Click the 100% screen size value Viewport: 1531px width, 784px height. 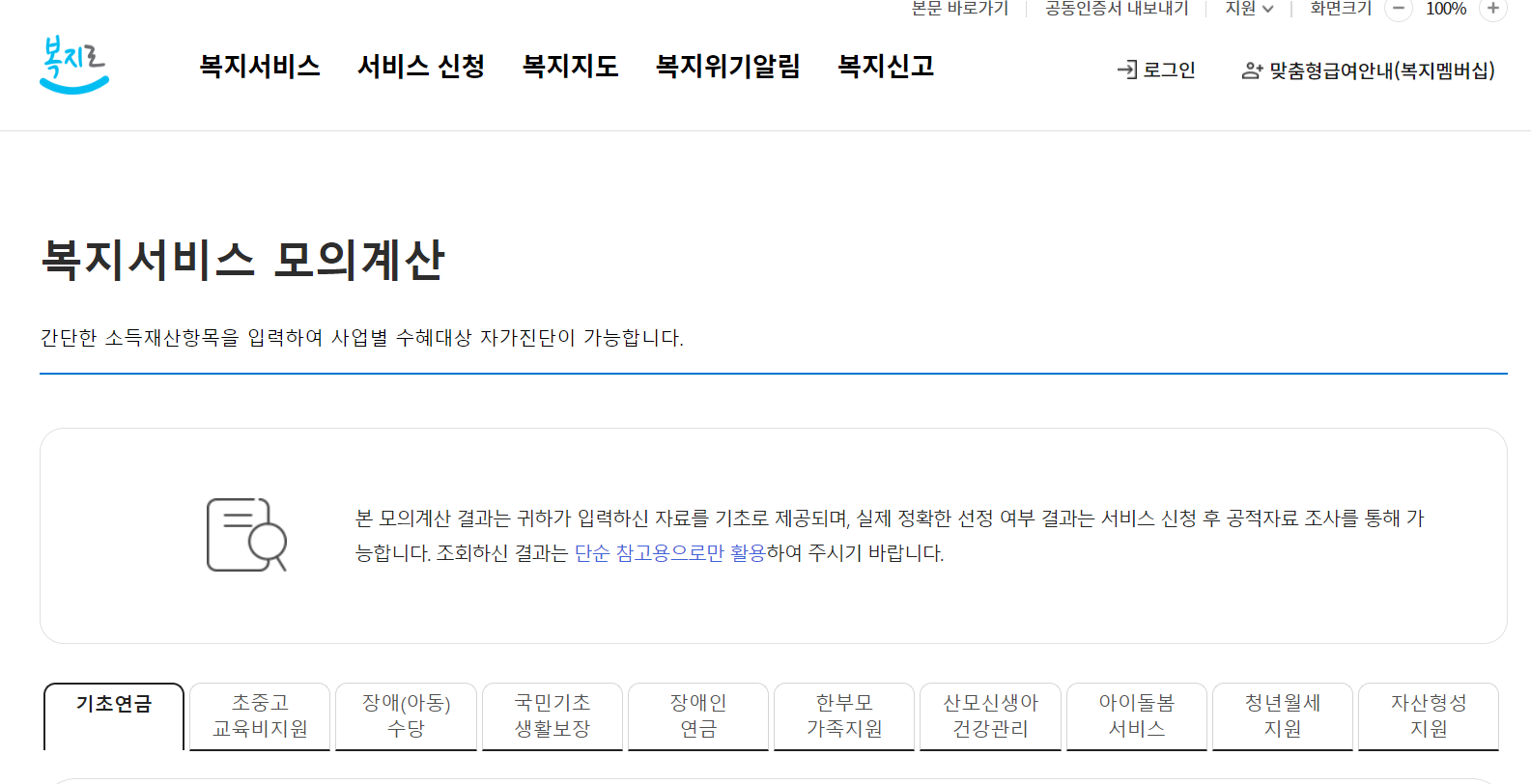tap(1445, 9)
